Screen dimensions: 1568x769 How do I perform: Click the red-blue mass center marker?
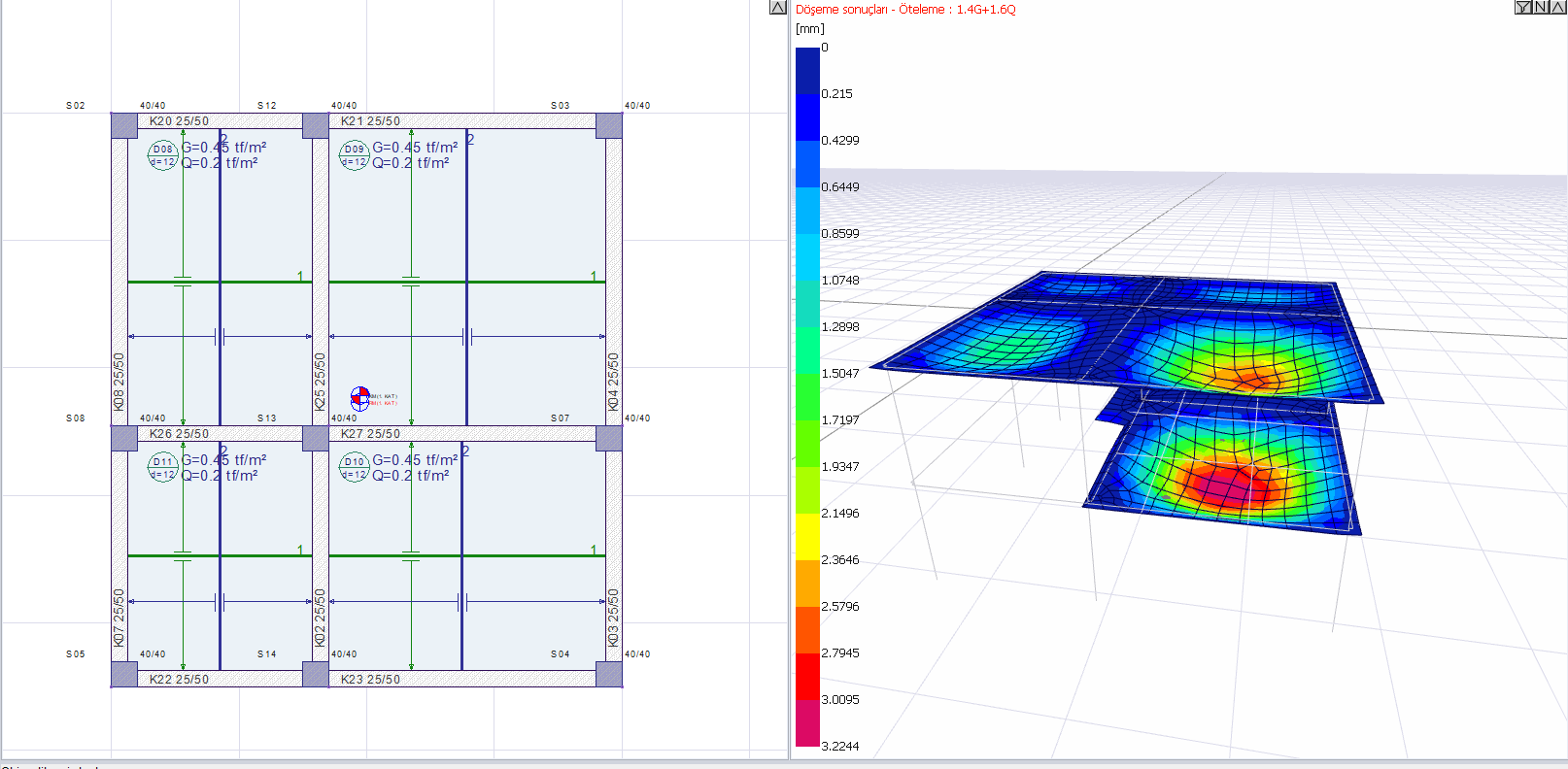pos(360,397)
